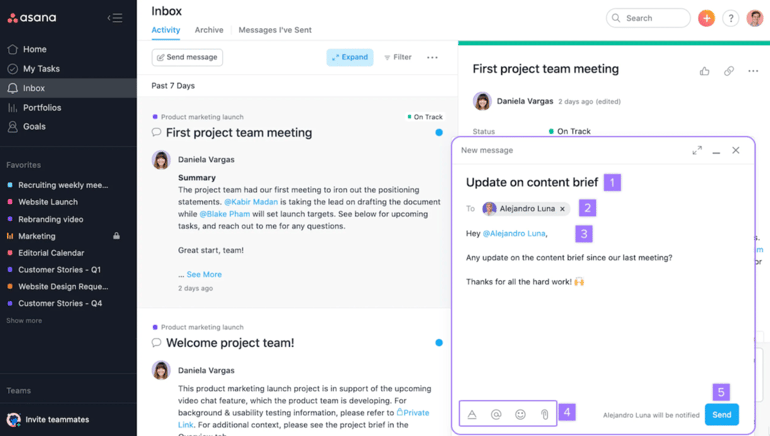The image size is (770, 436).
Task: Select Inbox in the sidebar
Action: click(68, 88)
